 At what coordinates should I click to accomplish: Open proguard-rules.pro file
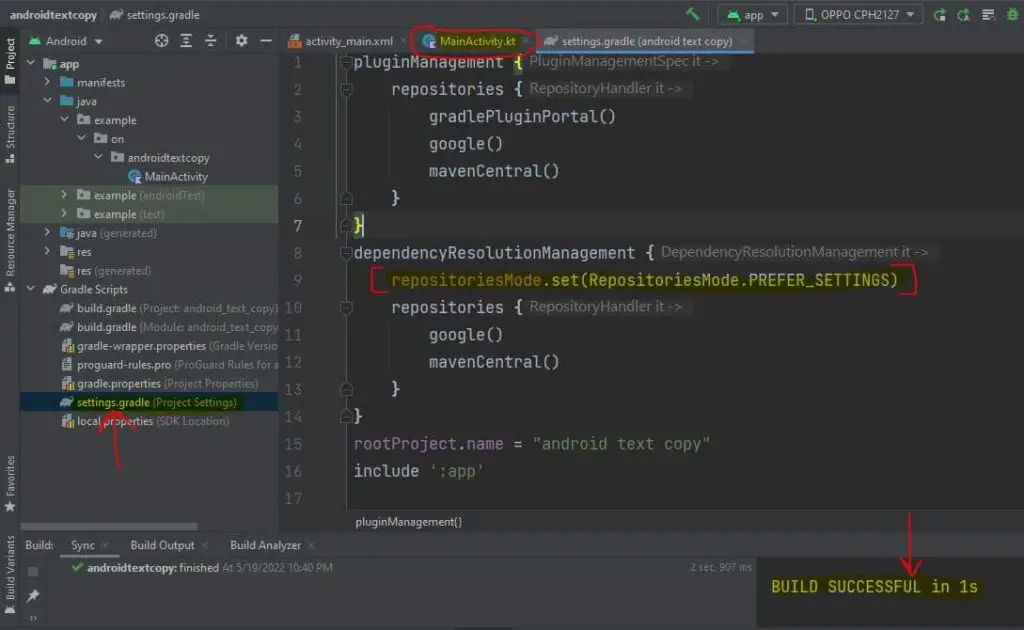pyautogui.click(x=168, y=365)
